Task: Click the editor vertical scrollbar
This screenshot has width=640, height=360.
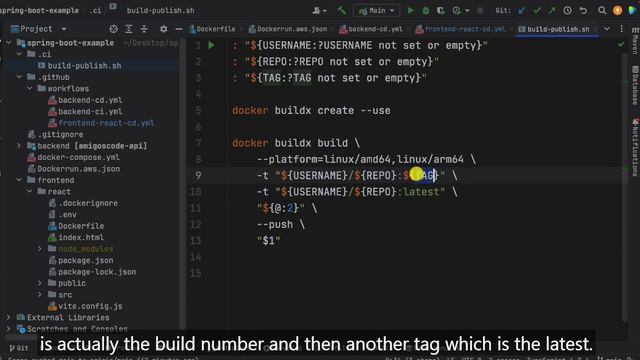Action: (624, 188)
